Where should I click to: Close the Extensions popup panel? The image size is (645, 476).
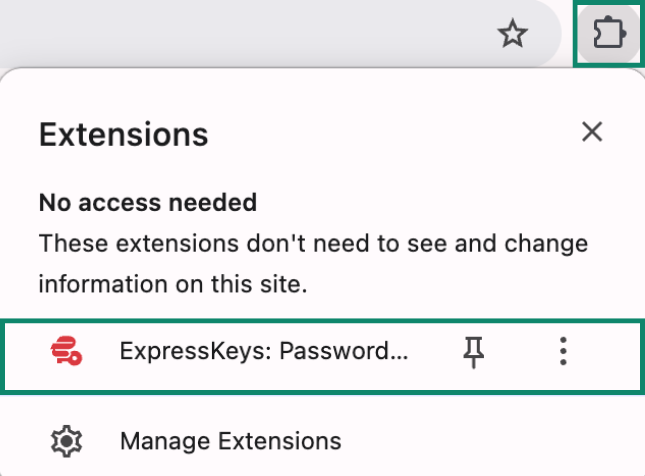[592, 132]
